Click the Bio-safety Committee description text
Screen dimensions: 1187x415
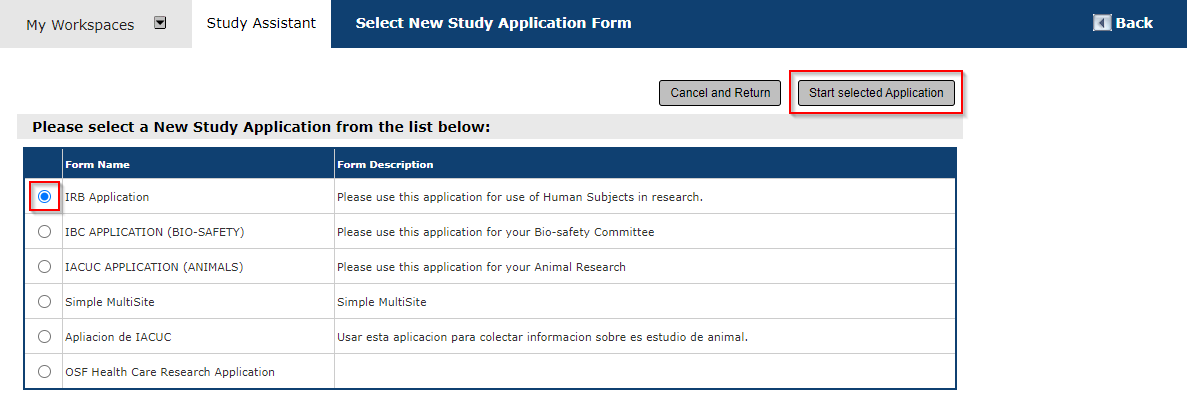tap(495, 232)
